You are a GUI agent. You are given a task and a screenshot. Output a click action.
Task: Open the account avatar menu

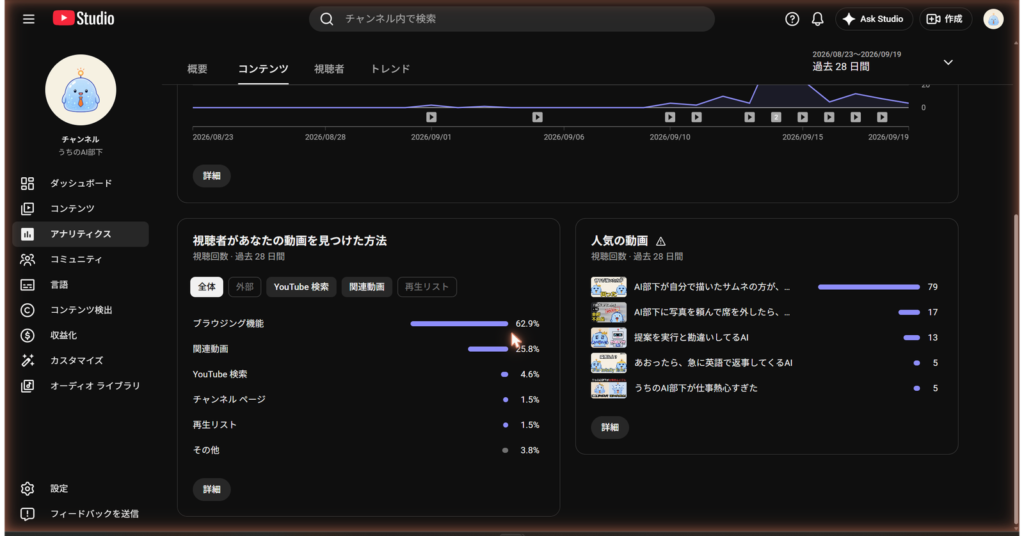coord(993,19)
